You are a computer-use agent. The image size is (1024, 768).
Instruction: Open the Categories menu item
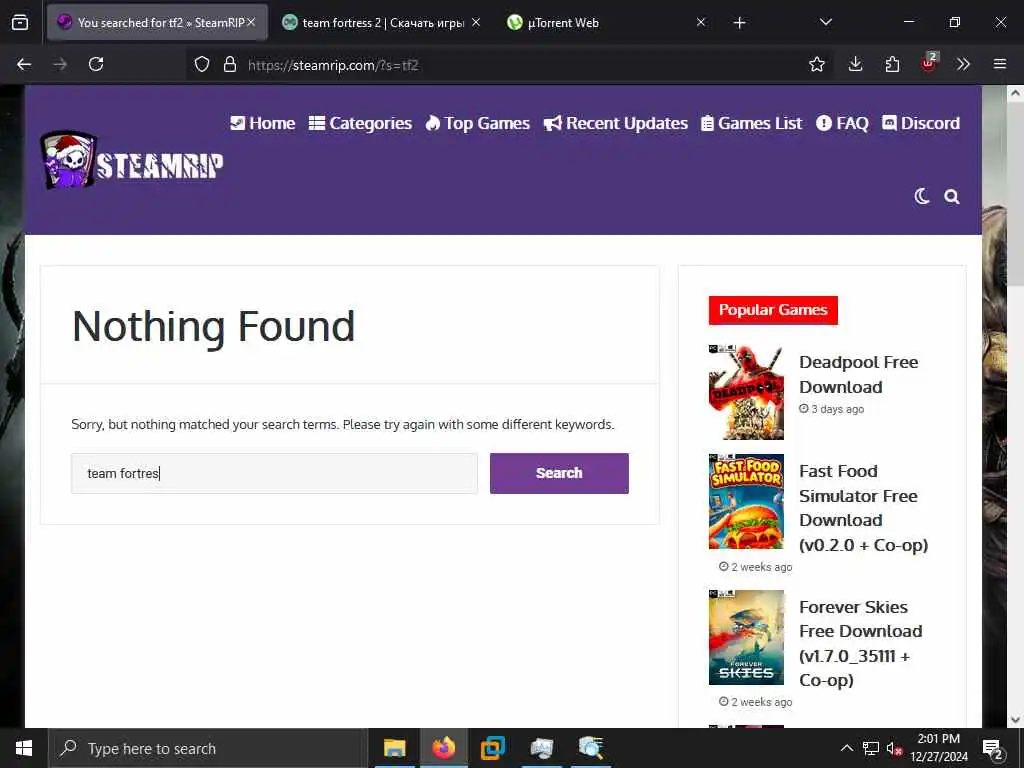360,123
